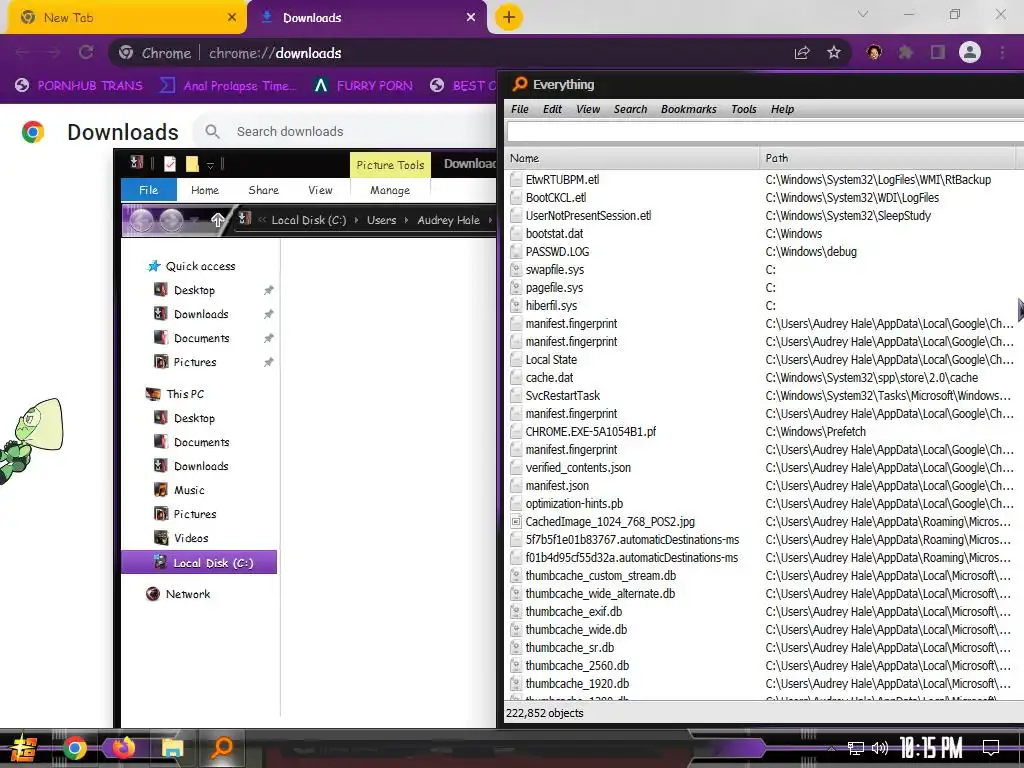Open the Manage tab under Picture Tools
This screenshot has height=768, width=1024.
[390, 190]
